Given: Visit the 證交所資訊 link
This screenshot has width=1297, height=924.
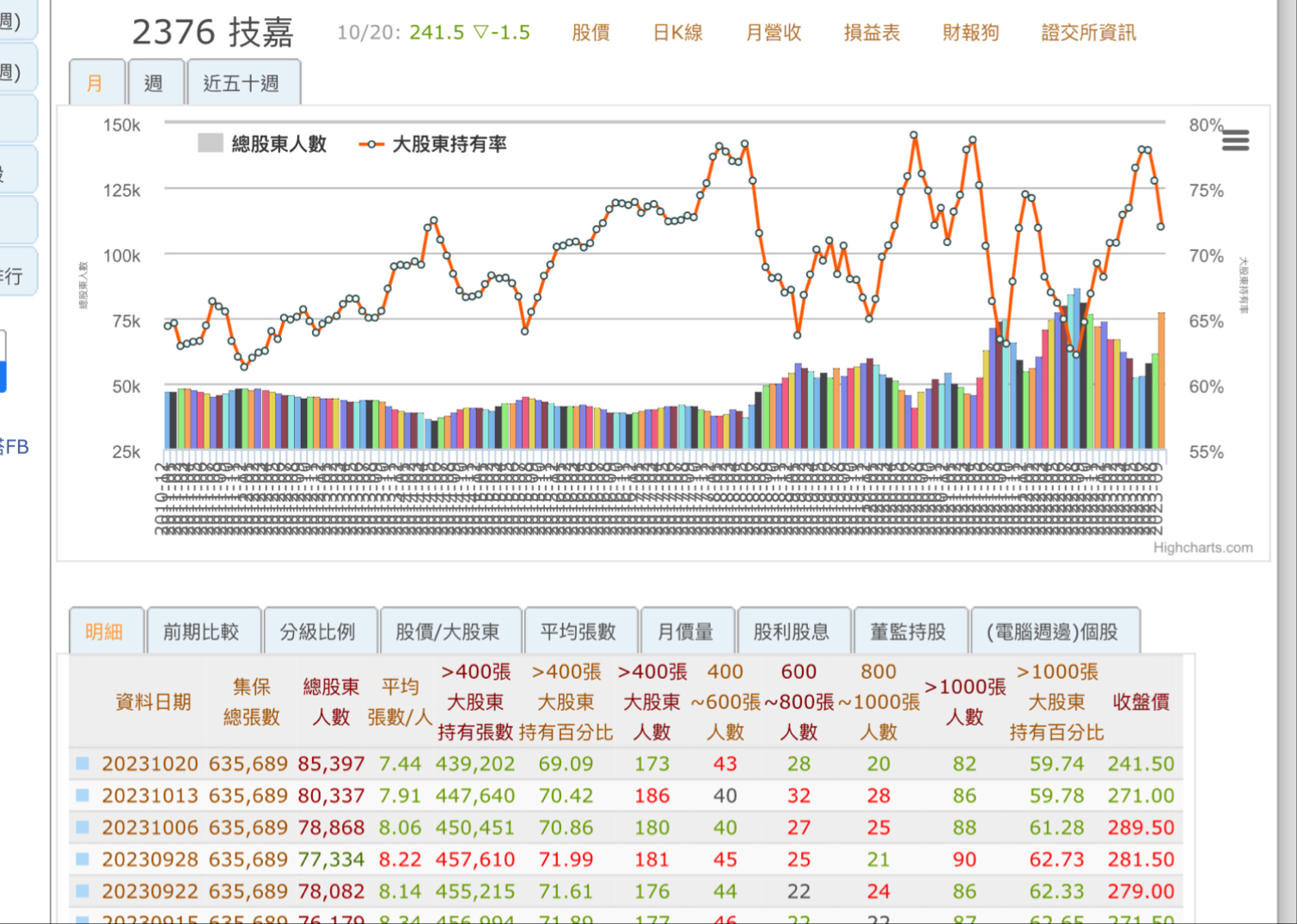Looking at the screenshot, I should point(1088,33).
